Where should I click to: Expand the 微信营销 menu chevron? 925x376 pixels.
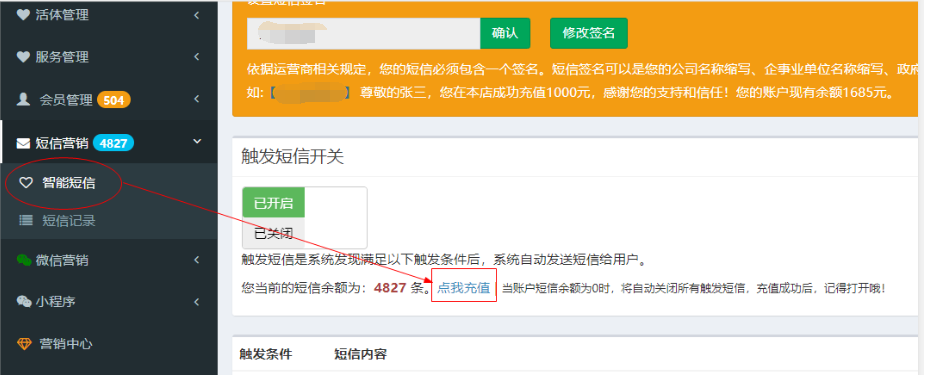(x=196, y=260)
